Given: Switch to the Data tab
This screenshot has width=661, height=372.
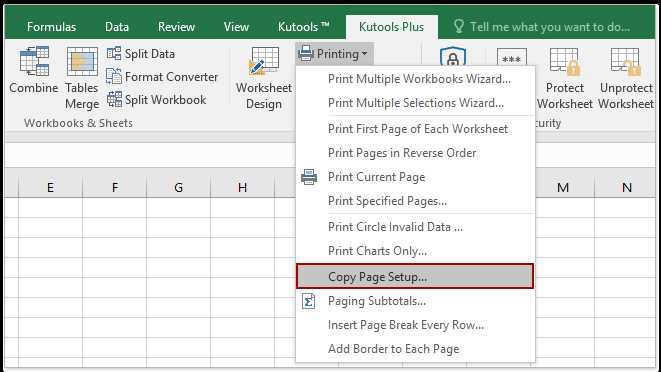Looking at the screenshot, I should [x=117, y=27].
